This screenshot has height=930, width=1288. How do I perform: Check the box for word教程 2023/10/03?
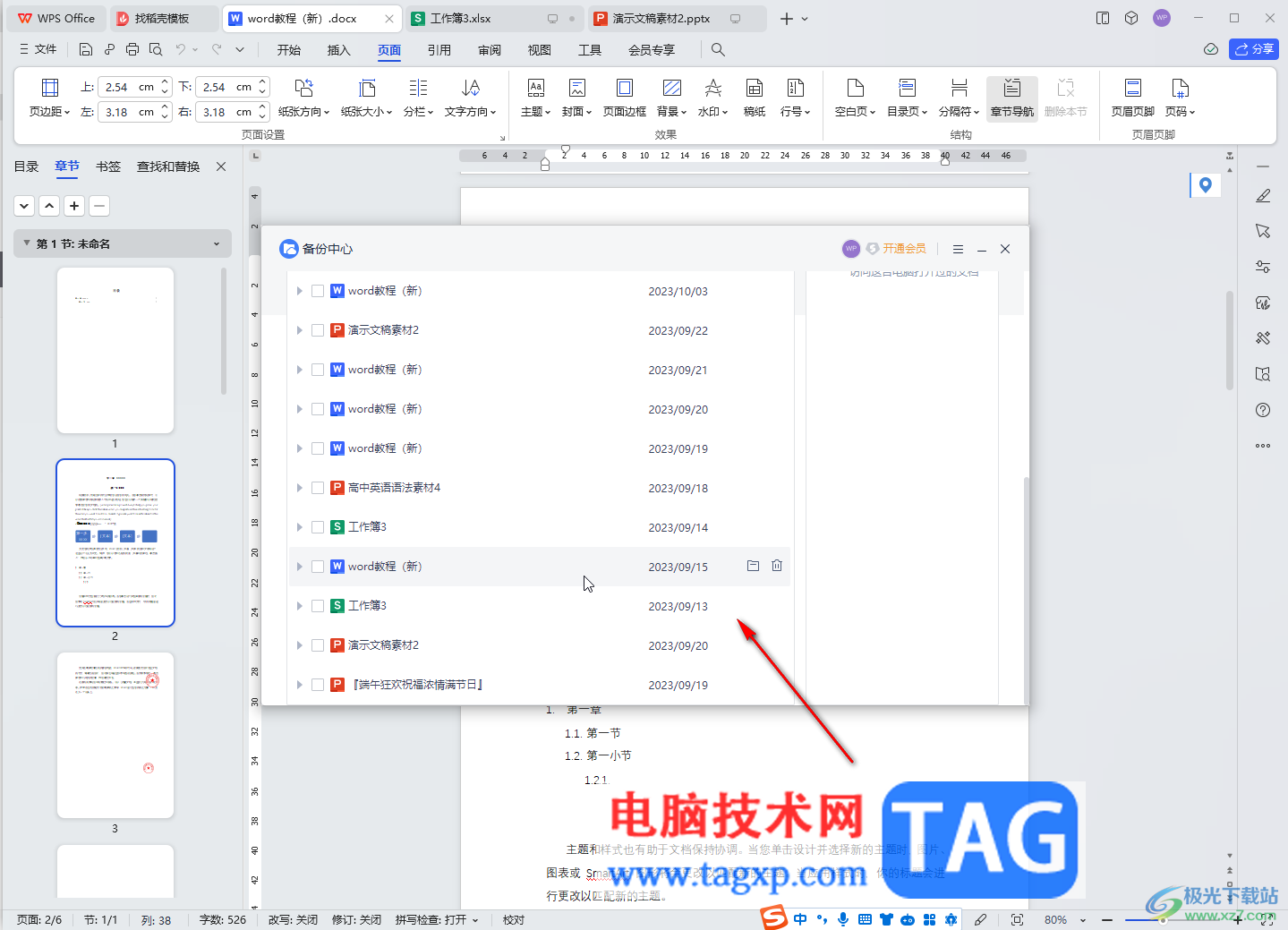pos(318,291)
